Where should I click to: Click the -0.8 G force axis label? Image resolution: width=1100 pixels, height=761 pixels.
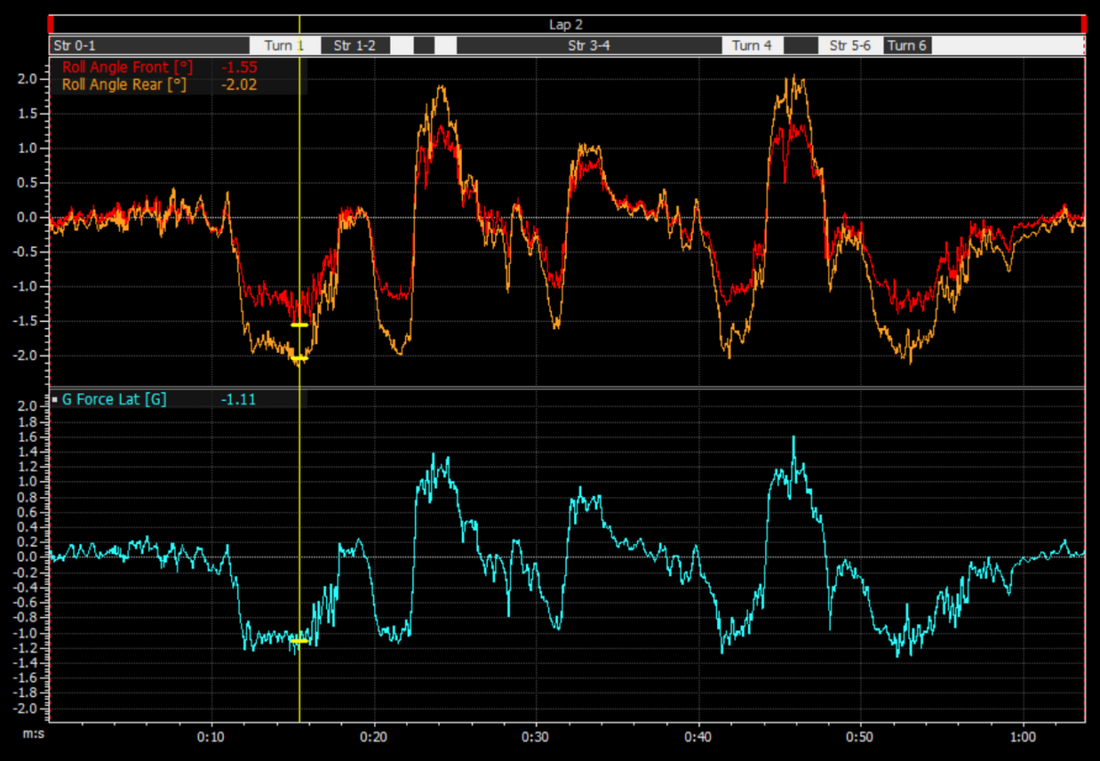click(x=25, y=618)
